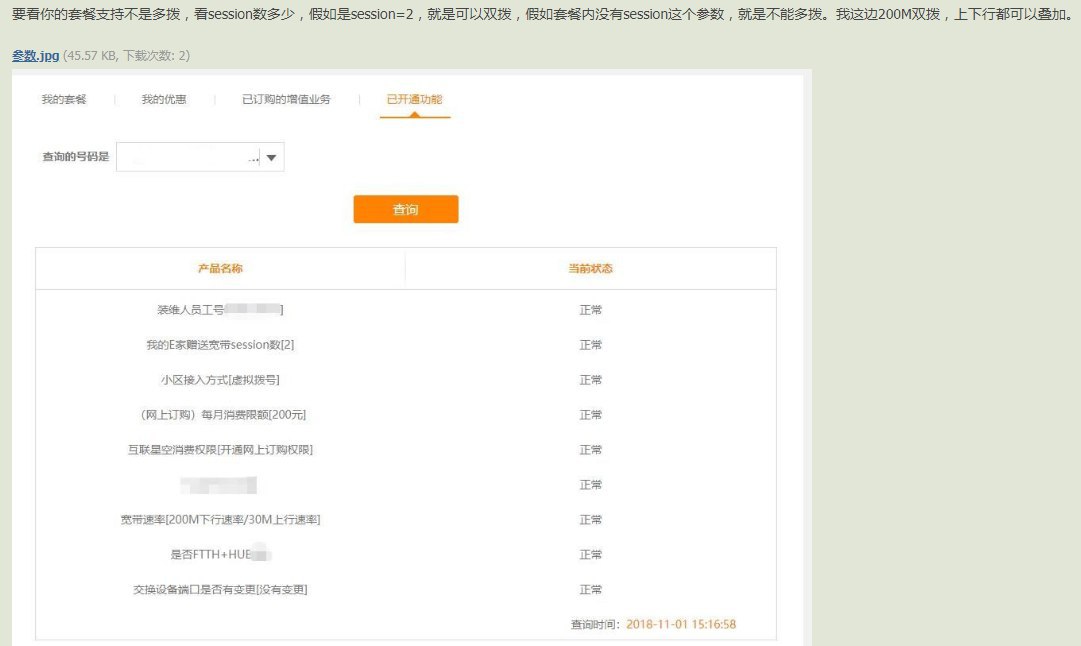This screenshot has width=1081, height=646.
Task: Select the 交接设备端口是否有变更 row
Action: tap(220, 590)
